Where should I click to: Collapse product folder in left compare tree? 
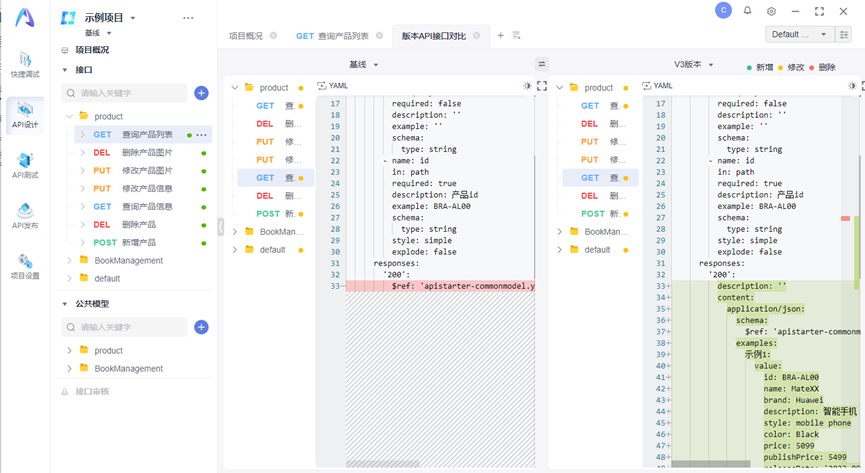(x=235, y=88)
